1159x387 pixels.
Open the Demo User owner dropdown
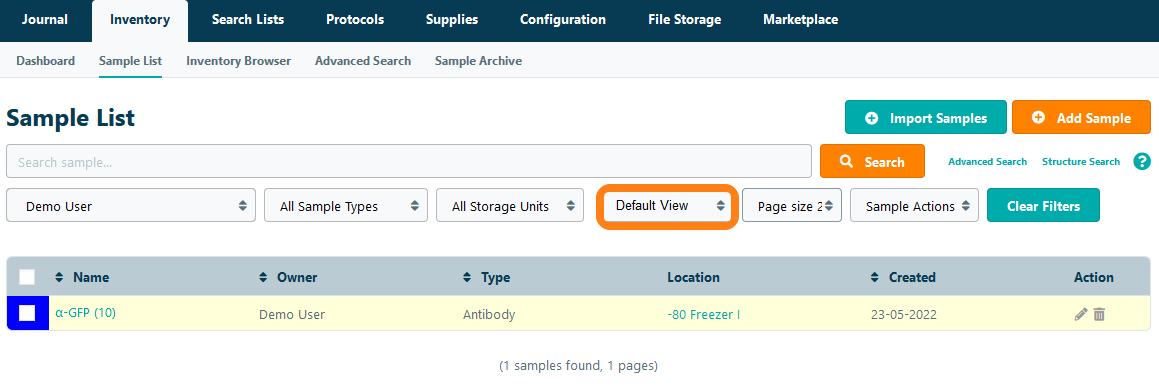pyautogui.click(x=131, y=205)
